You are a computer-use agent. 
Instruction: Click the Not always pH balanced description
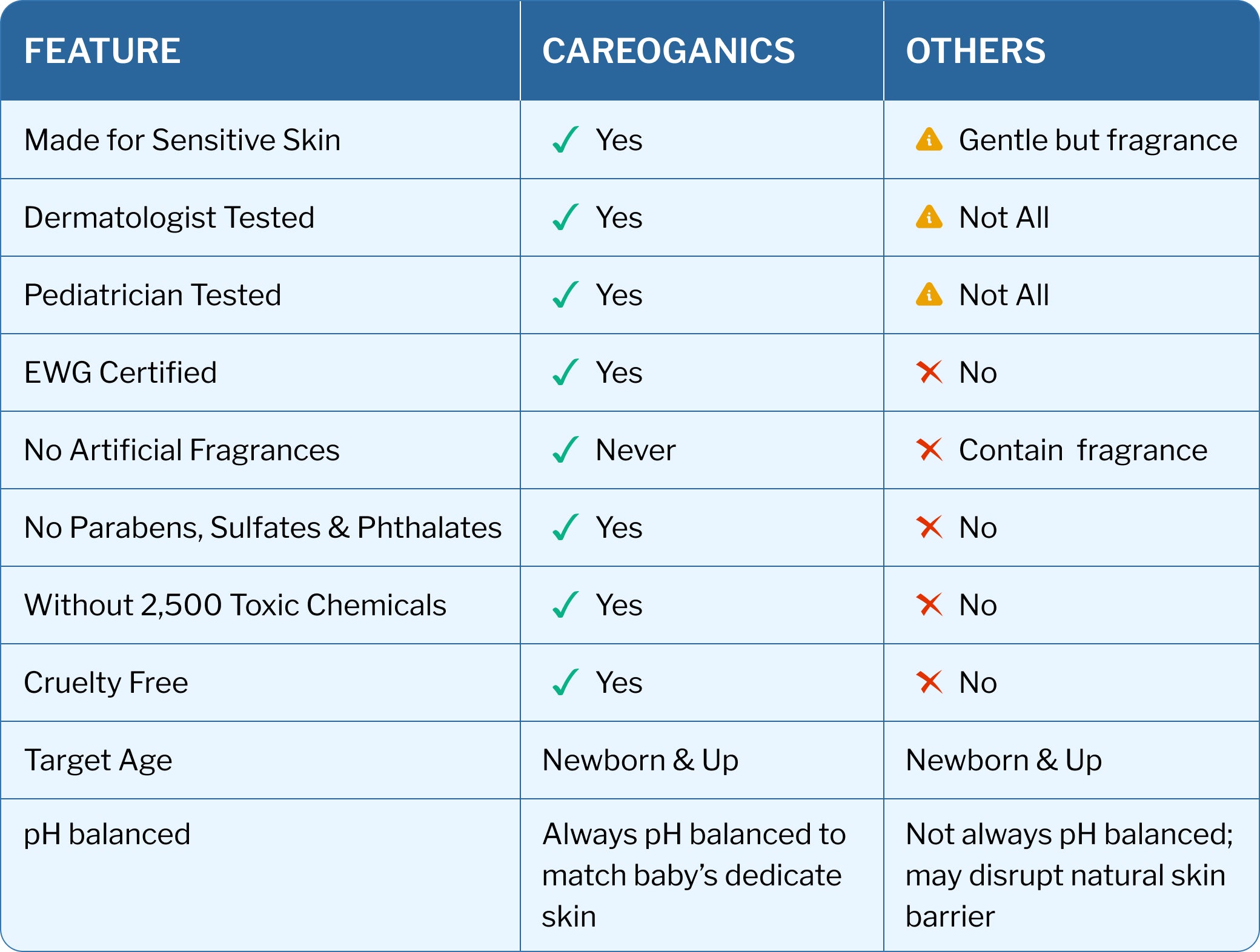tap(1069, 875)
